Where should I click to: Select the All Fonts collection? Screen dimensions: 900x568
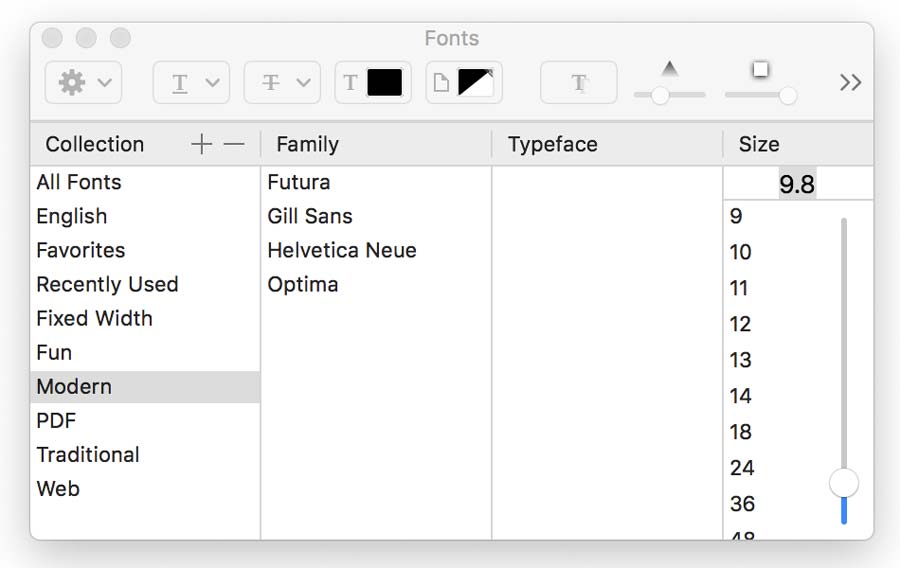point(79,182)
